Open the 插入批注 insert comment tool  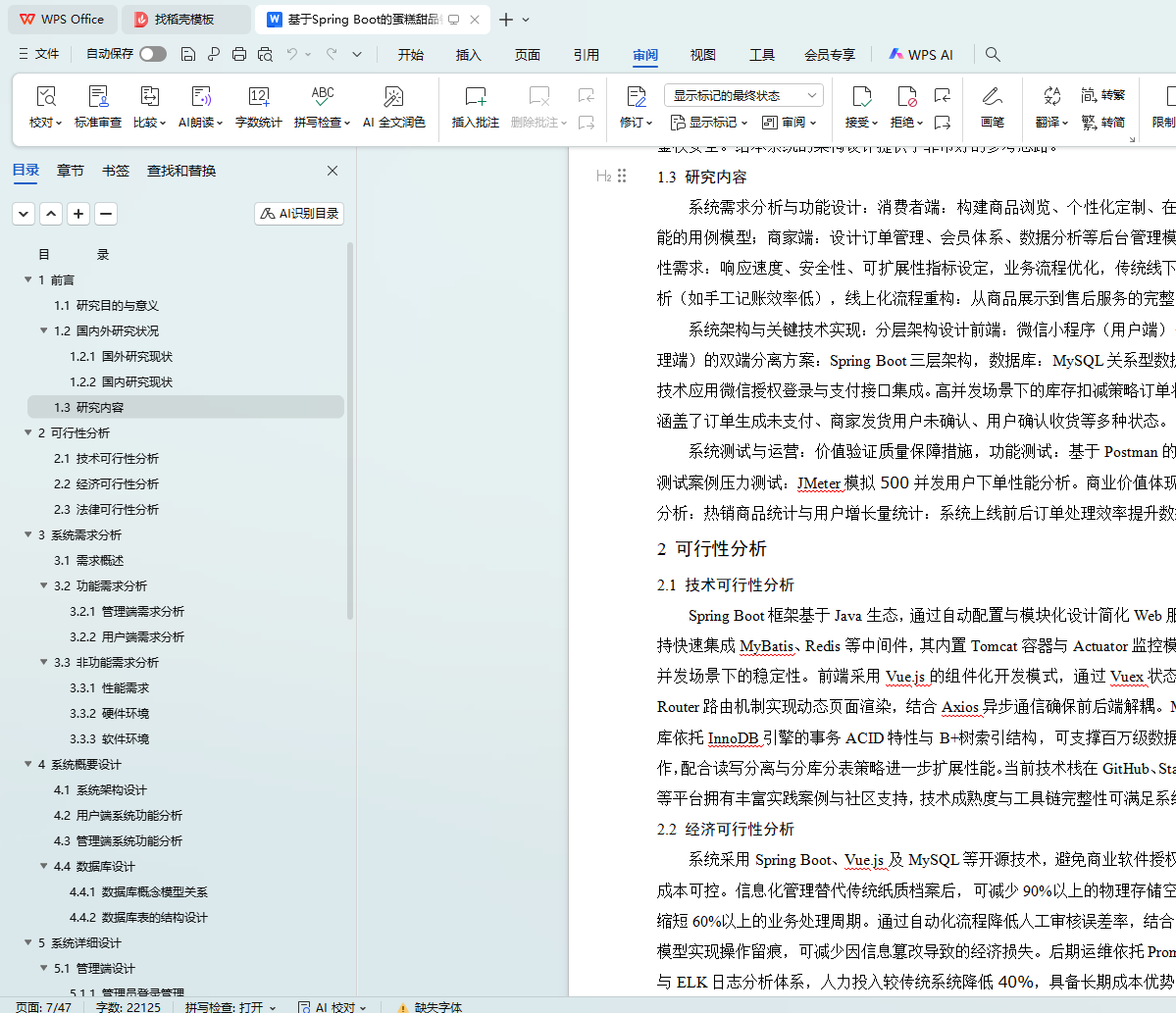pos(475,106)
